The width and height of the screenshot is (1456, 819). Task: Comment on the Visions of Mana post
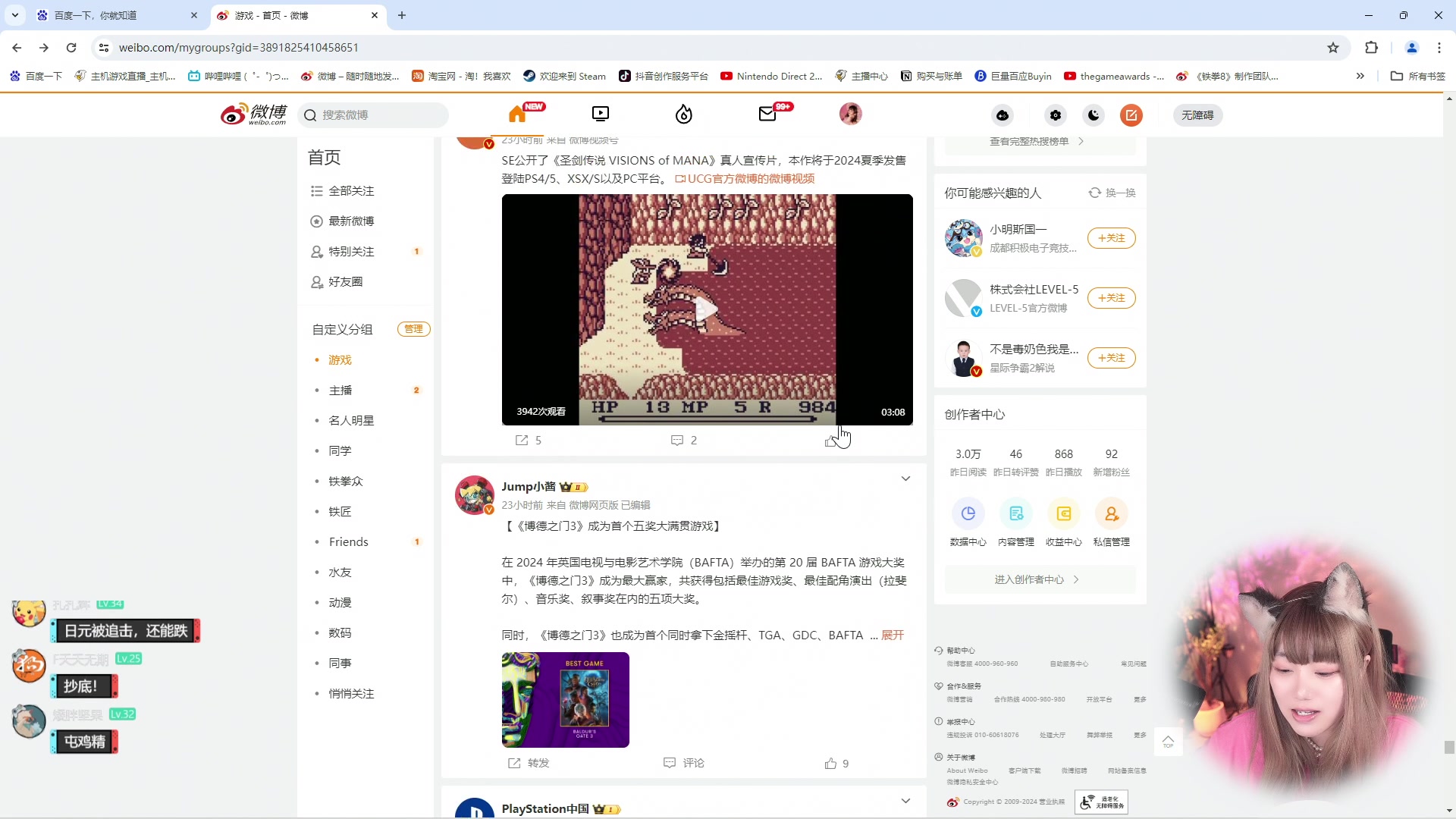point(684,441)
